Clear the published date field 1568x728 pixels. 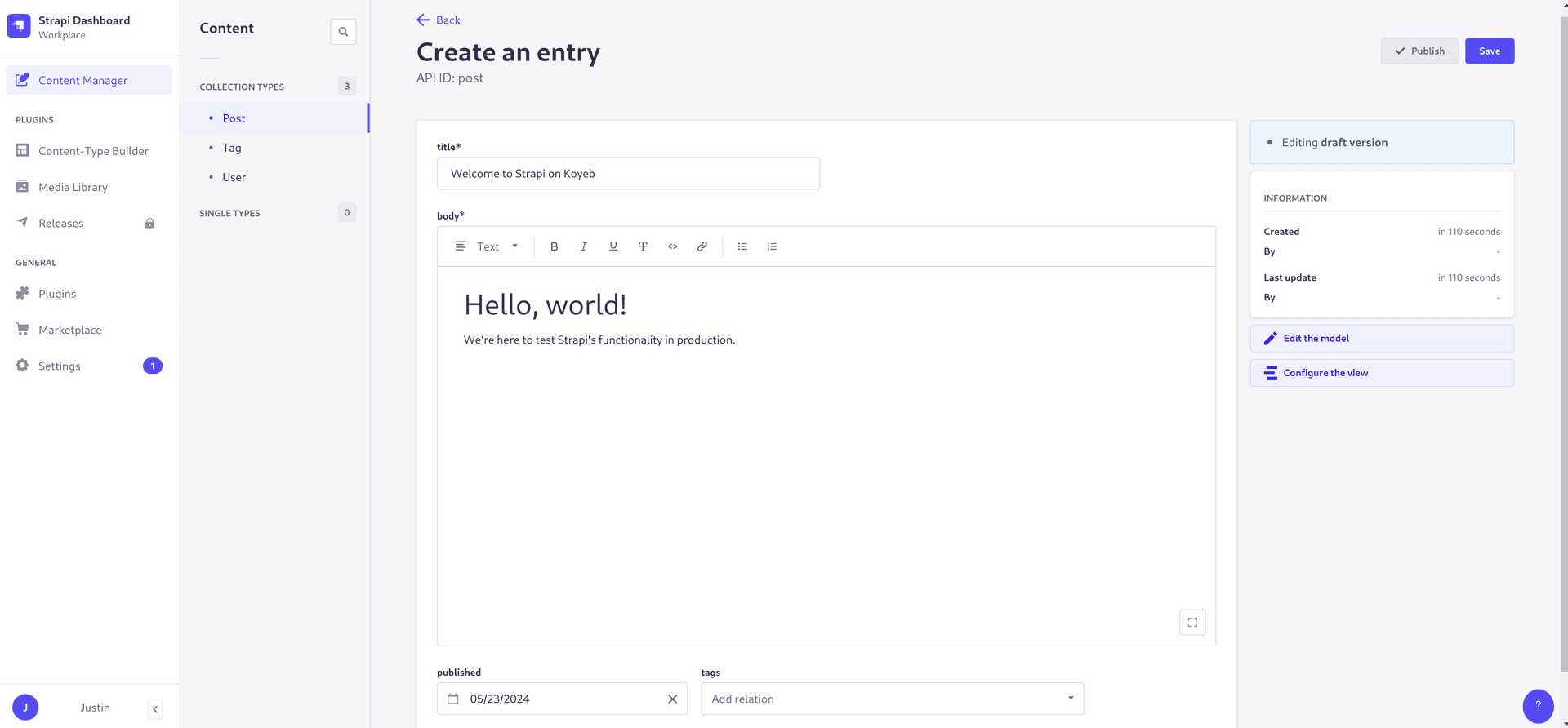pos(672,699)
